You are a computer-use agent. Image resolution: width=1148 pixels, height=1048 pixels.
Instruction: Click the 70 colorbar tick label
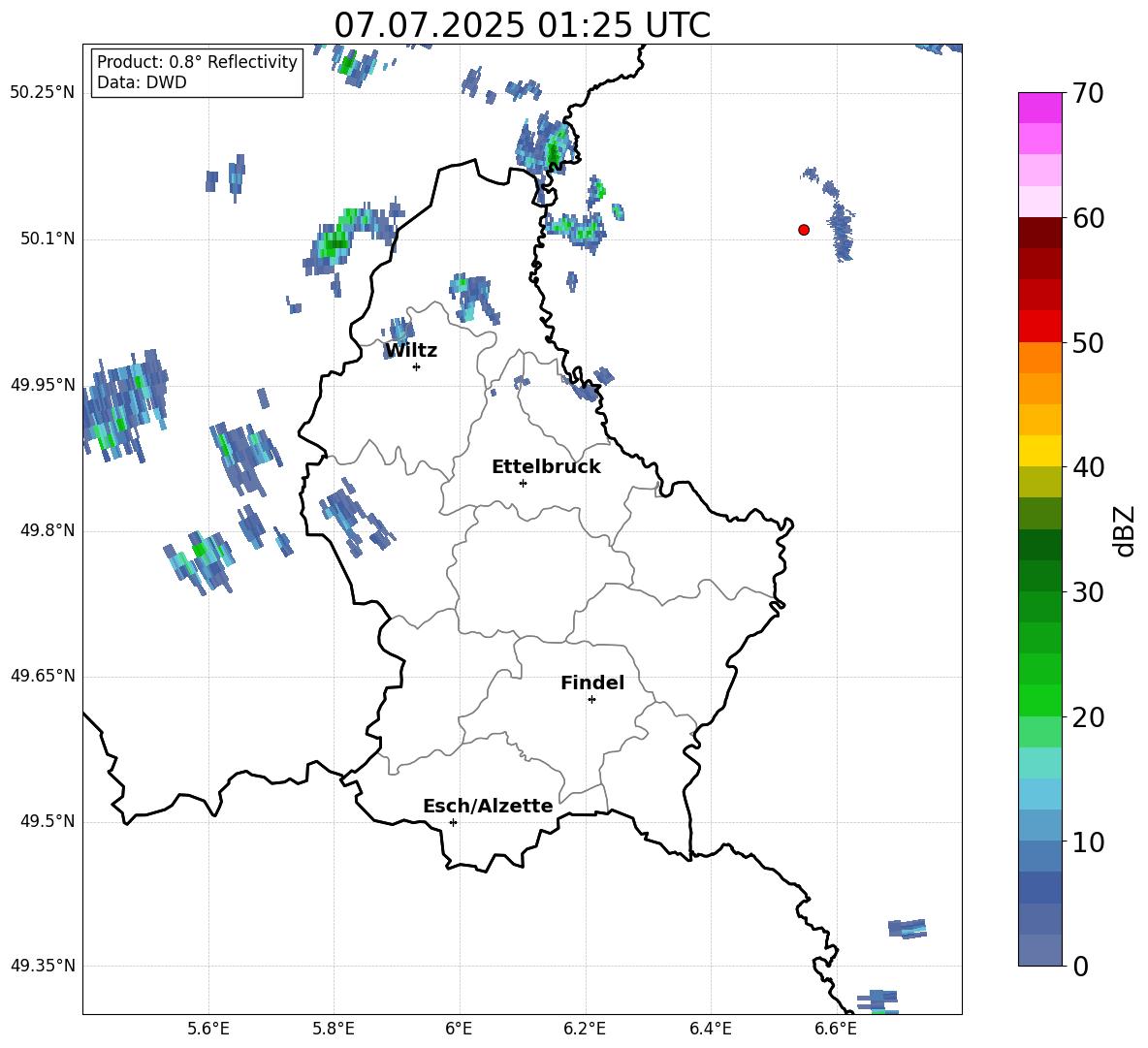pyautogui.click(x=1088, y=93)
